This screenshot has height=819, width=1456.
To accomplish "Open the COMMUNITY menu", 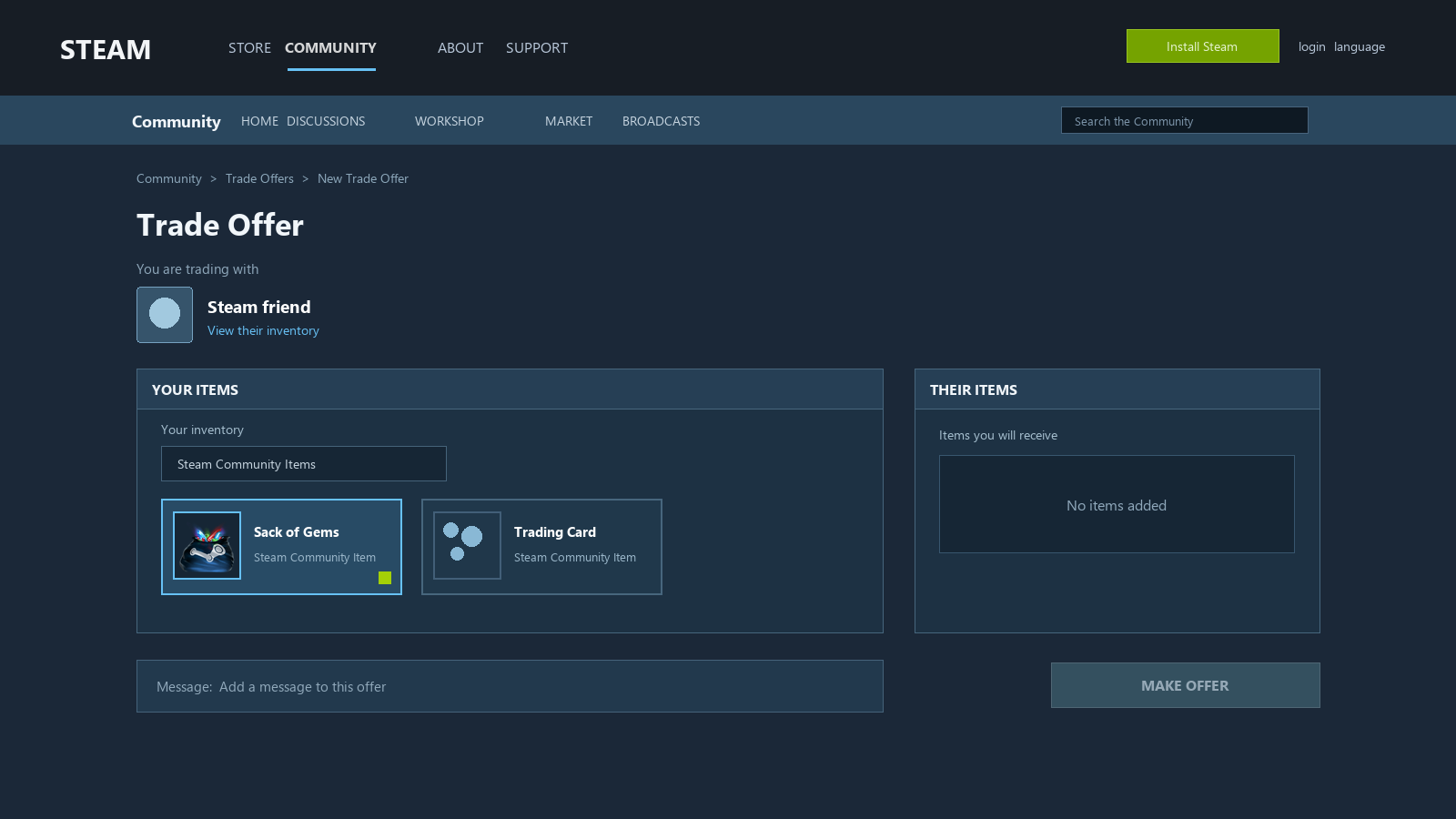I will [x=330, y=48].
